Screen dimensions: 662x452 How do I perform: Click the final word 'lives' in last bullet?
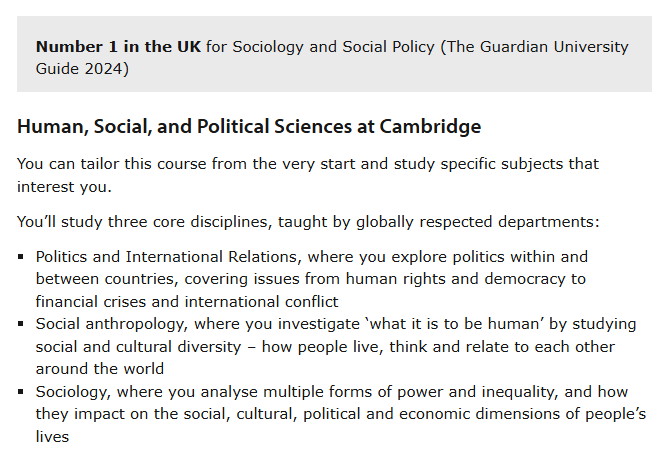click(x=52, y=437)
